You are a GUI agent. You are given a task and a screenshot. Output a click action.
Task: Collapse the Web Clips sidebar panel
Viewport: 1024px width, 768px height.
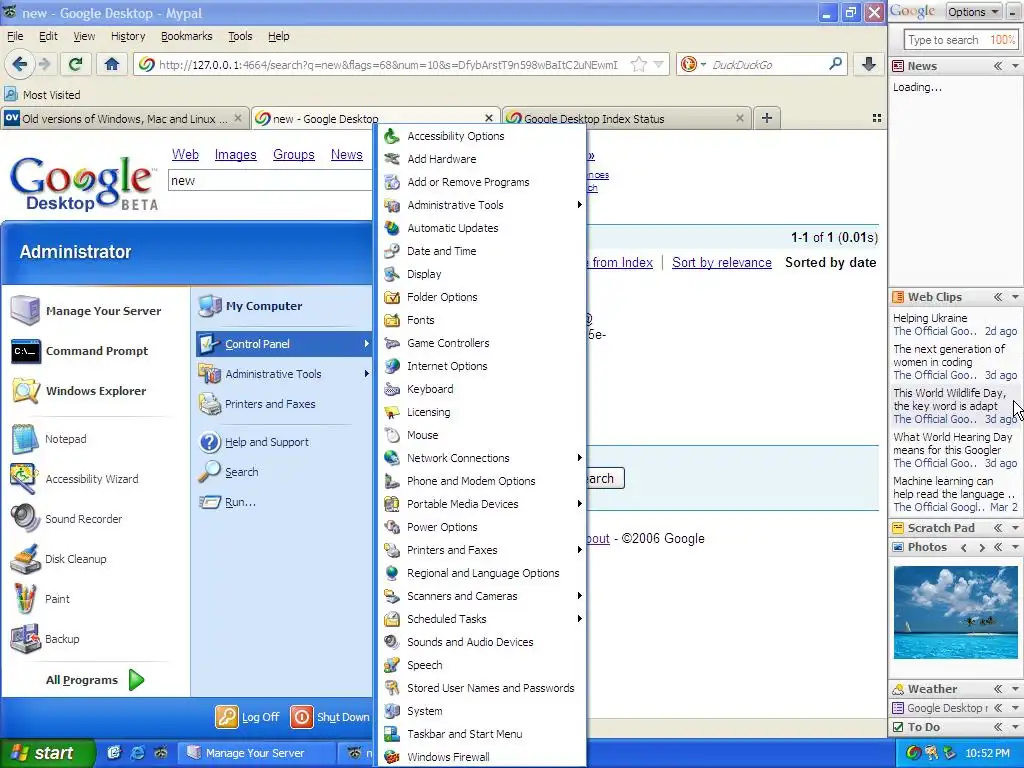coord(998,296)
